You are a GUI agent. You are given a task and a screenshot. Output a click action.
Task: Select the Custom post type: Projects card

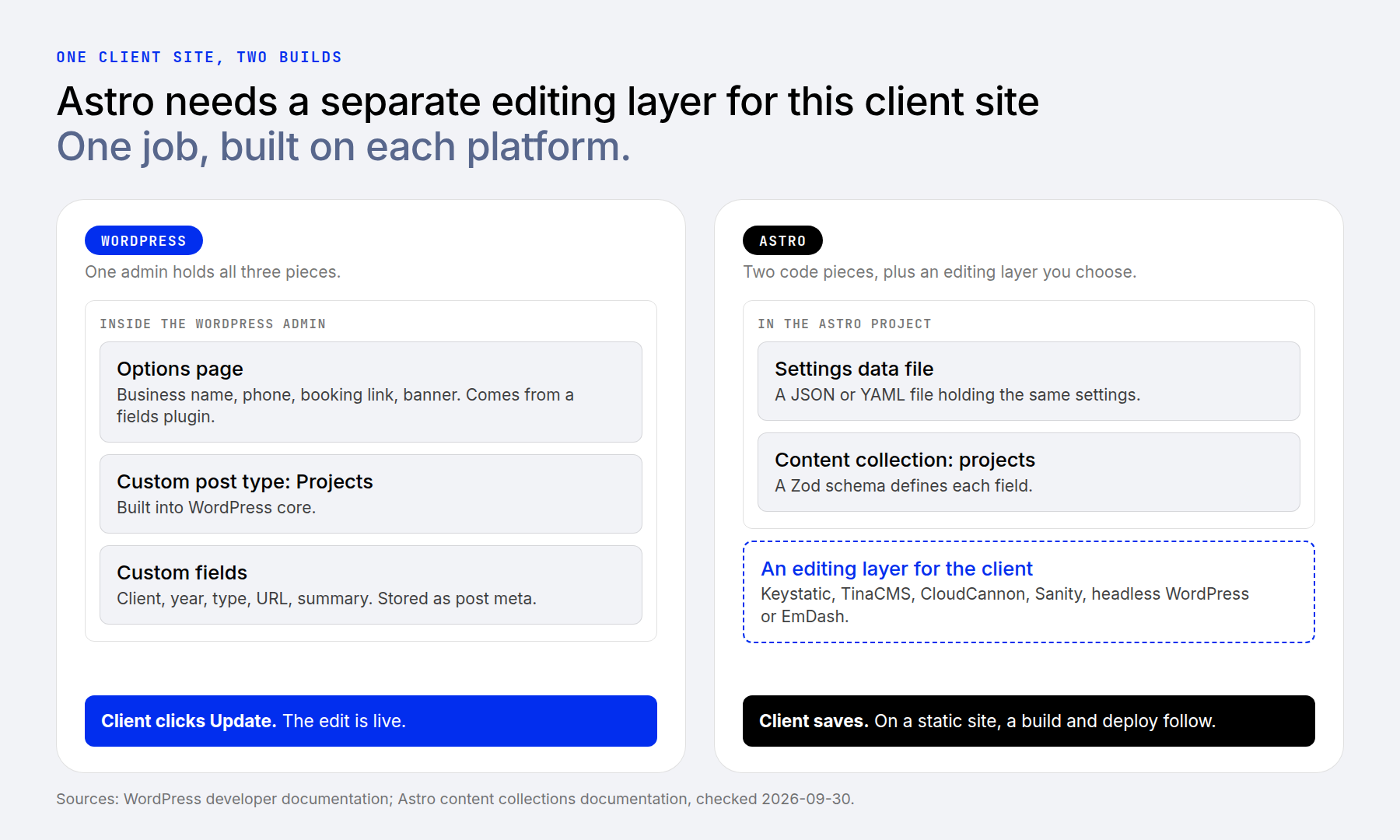pyautogui.click(x=371, y=494)
